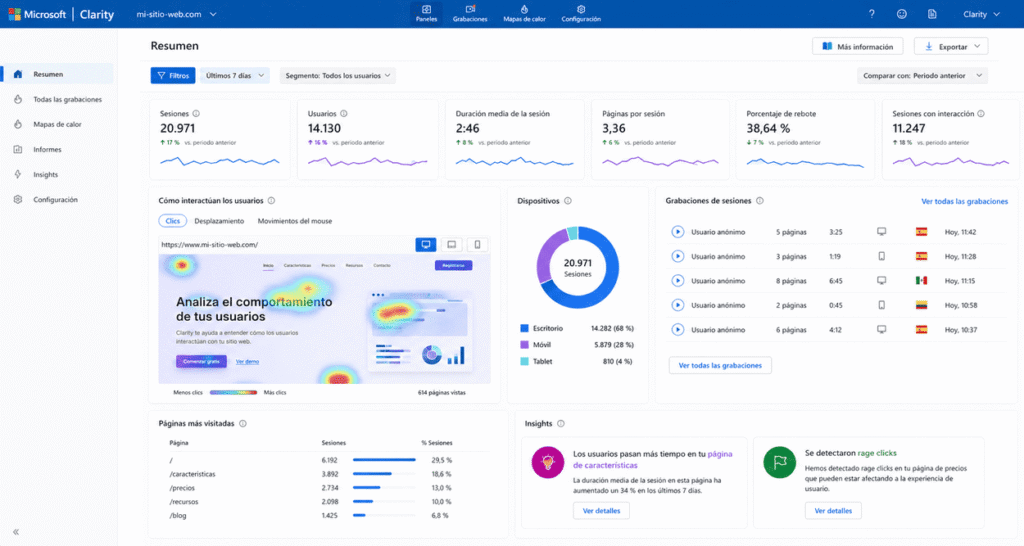Open the Grabaciones top navigation tab
Image resolution: width=1024 pixels, height=546 pixels.
[470, 13]
